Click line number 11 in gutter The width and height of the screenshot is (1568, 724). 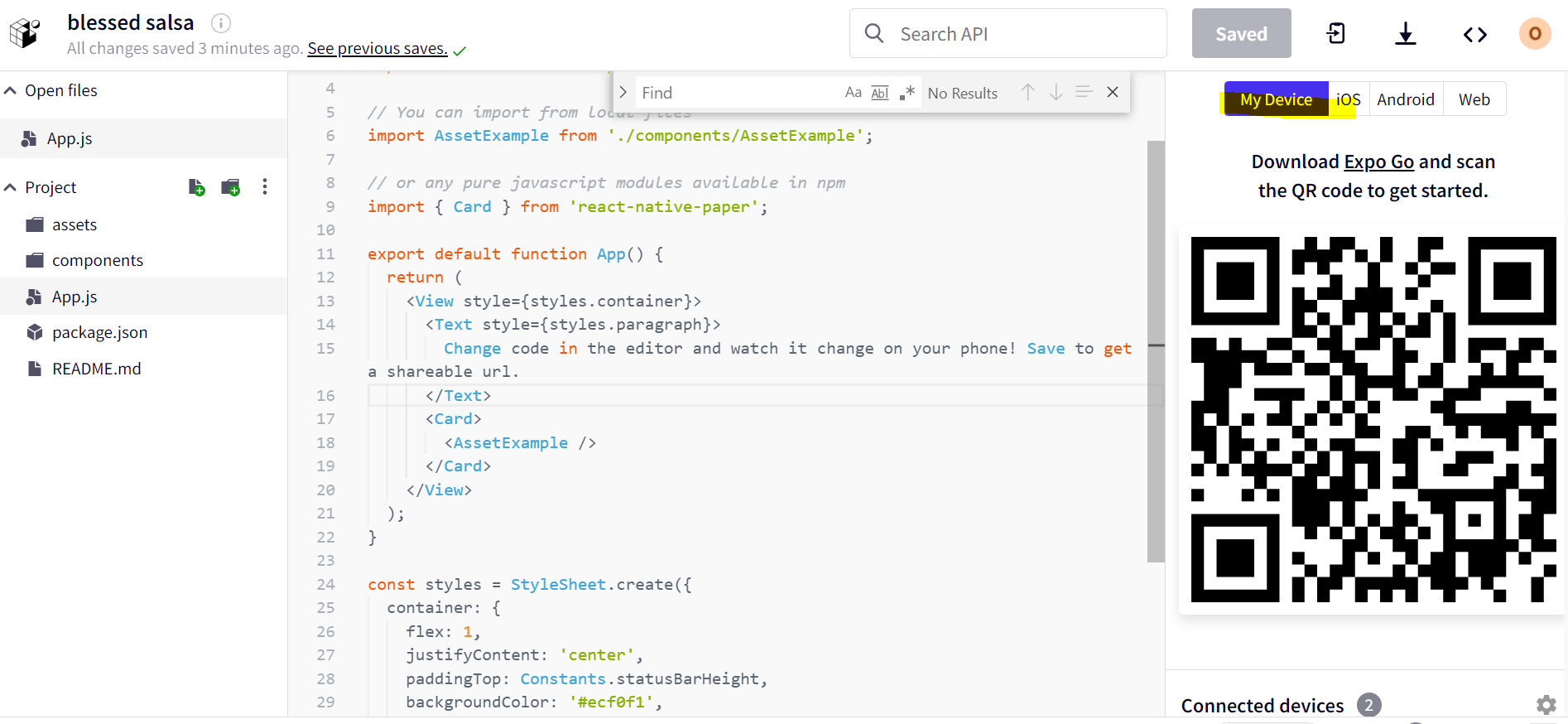point(325,254)
